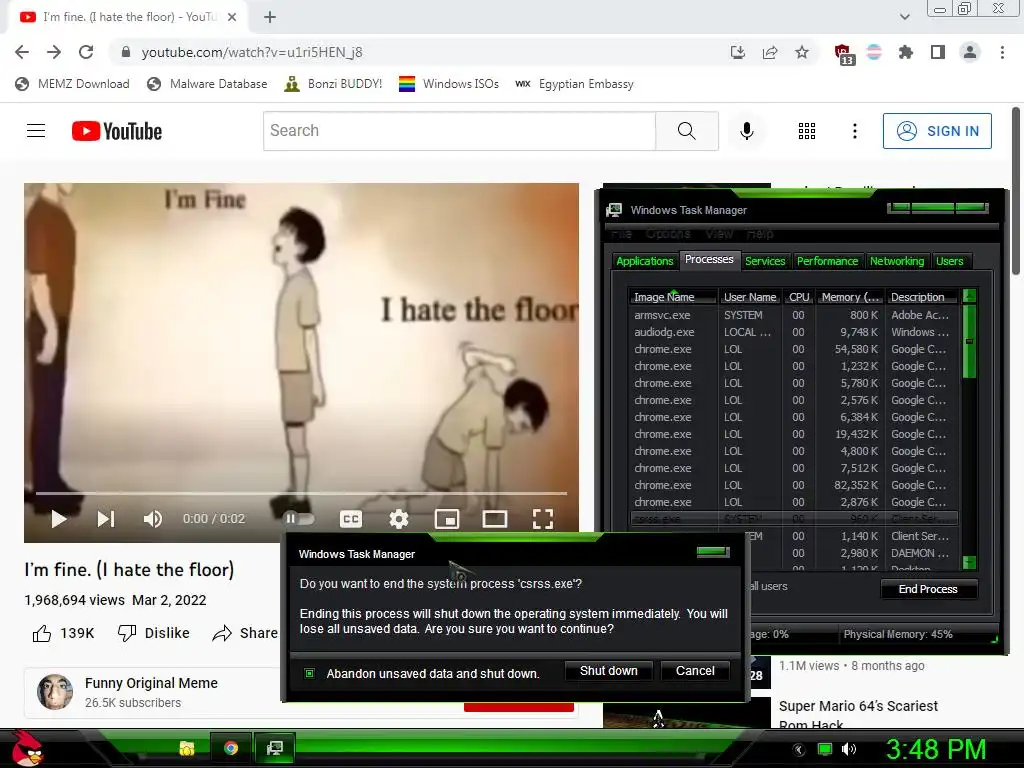Image resolution: width=1024 pixels, height=768 pixels.
Task: Switch to the Processes tab
Action: 709,259
